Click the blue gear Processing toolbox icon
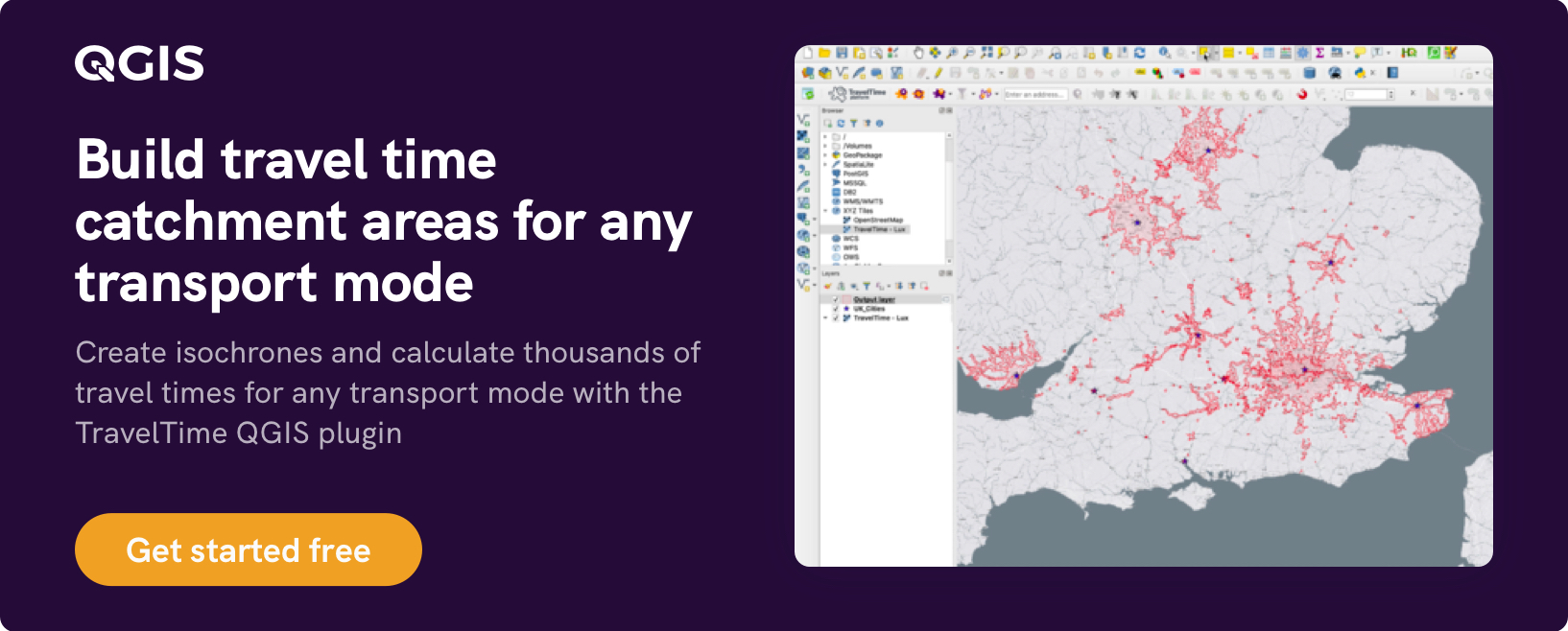The image size is (1568, 631). pos(1302,53)
